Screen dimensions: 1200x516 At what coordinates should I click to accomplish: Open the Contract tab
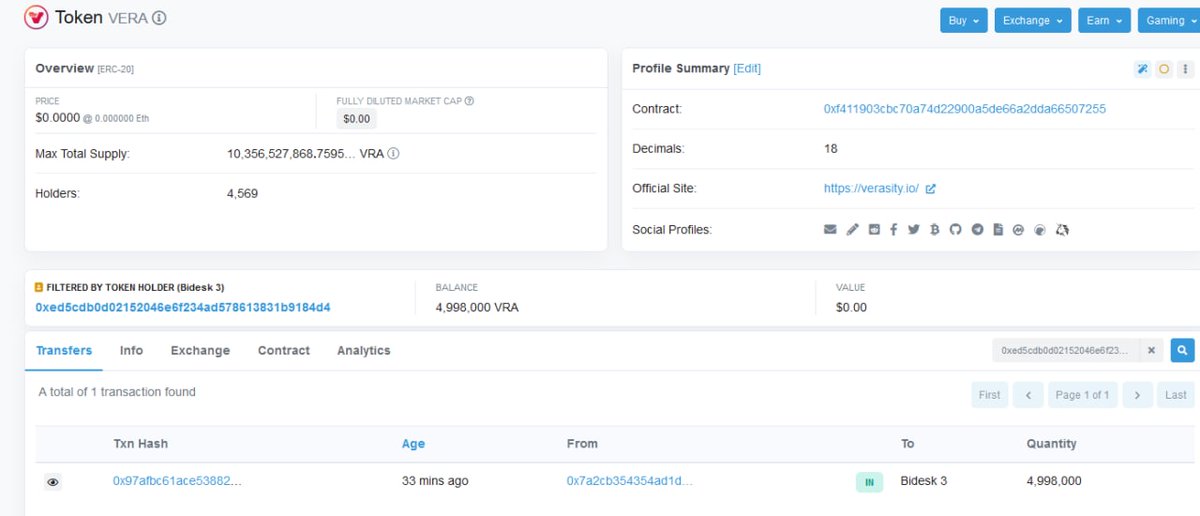[x=284, y=351]
